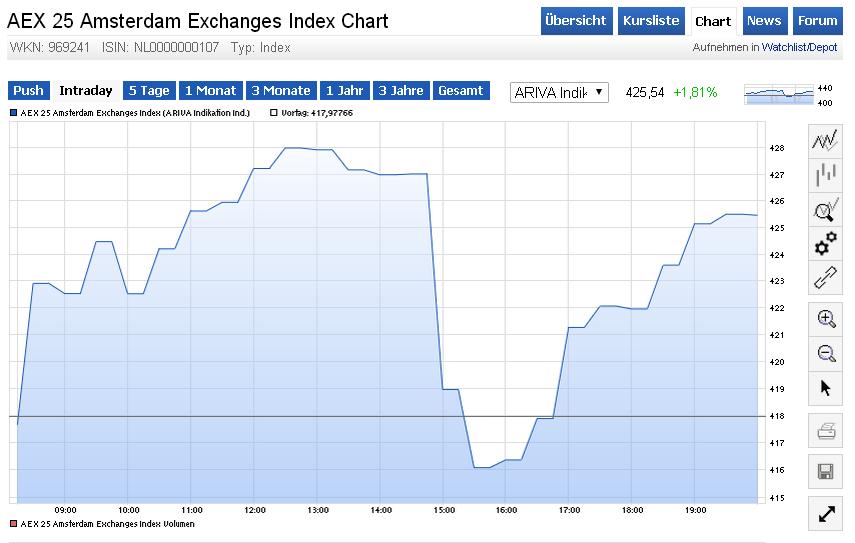Switch to the candlestick bar chart icon
Image resolution: width=855 pixels, height=543 pixels.
tap(826, 176)
